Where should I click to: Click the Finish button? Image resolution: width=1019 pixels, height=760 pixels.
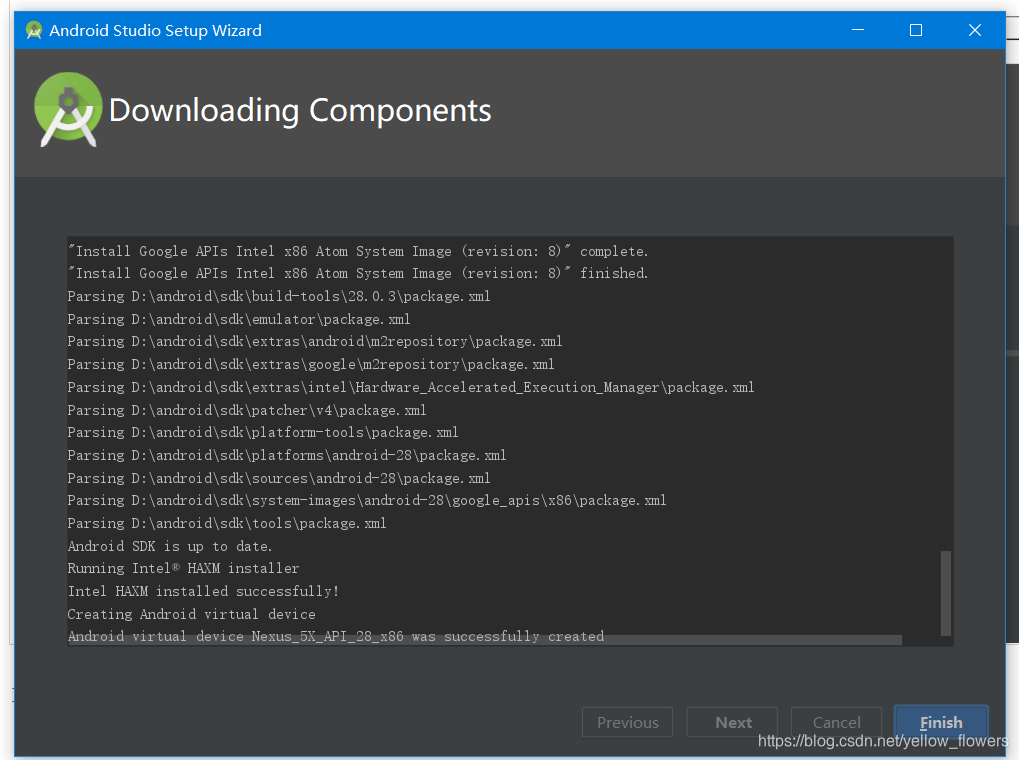pyautogui.click(x=941, y=722)
